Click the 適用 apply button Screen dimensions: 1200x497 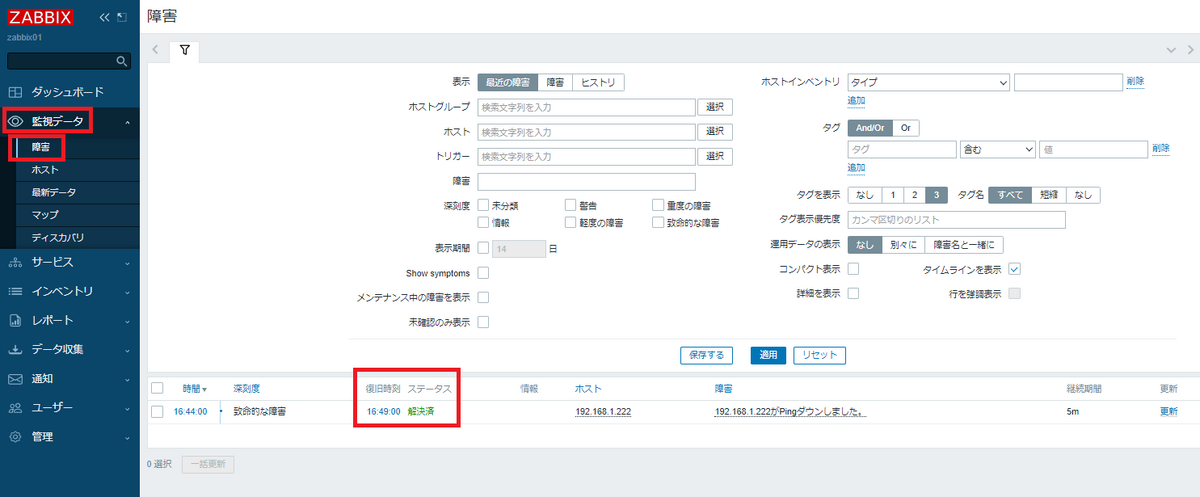click(x=767, y=355)
